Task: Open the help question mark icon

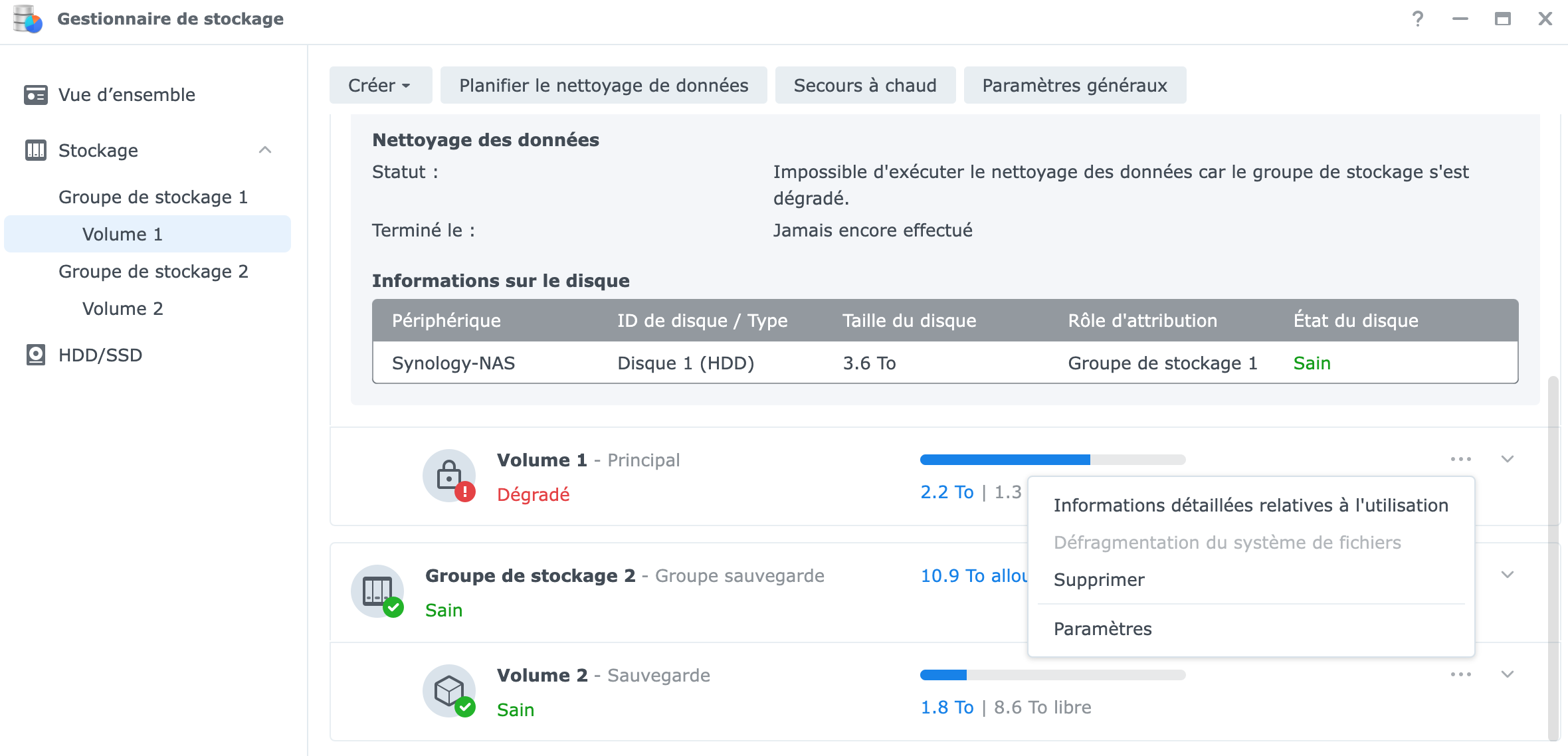Action: tap(1417, 19)
